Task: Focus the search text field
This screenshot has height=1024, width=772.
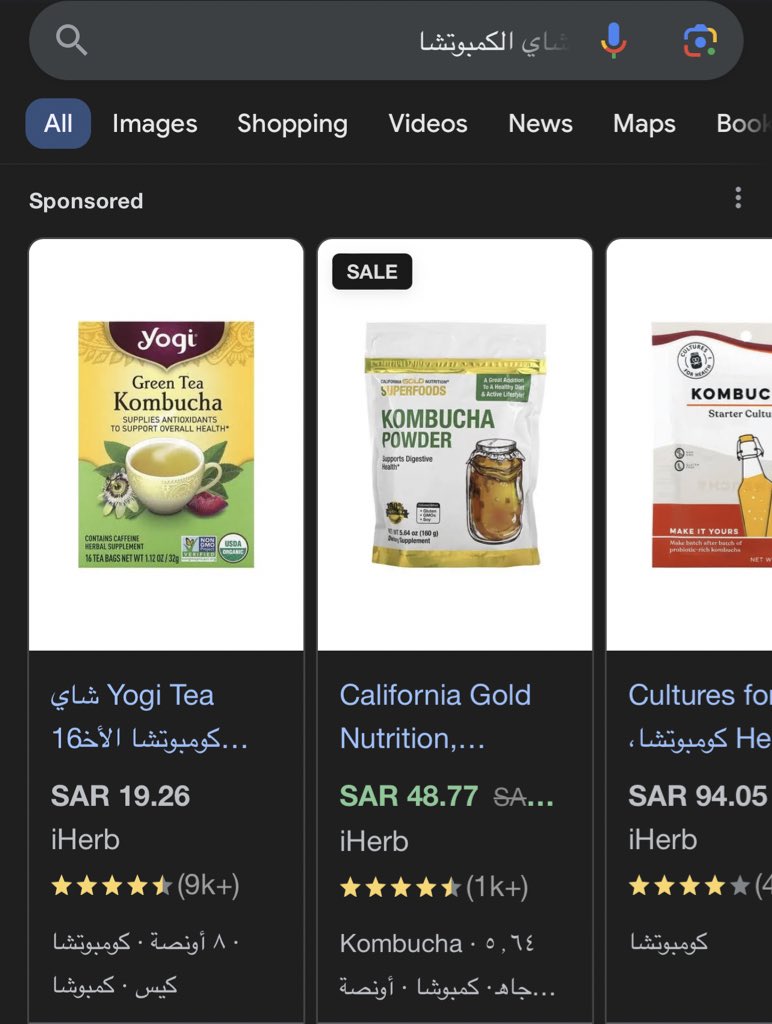Action: (340, 40)
